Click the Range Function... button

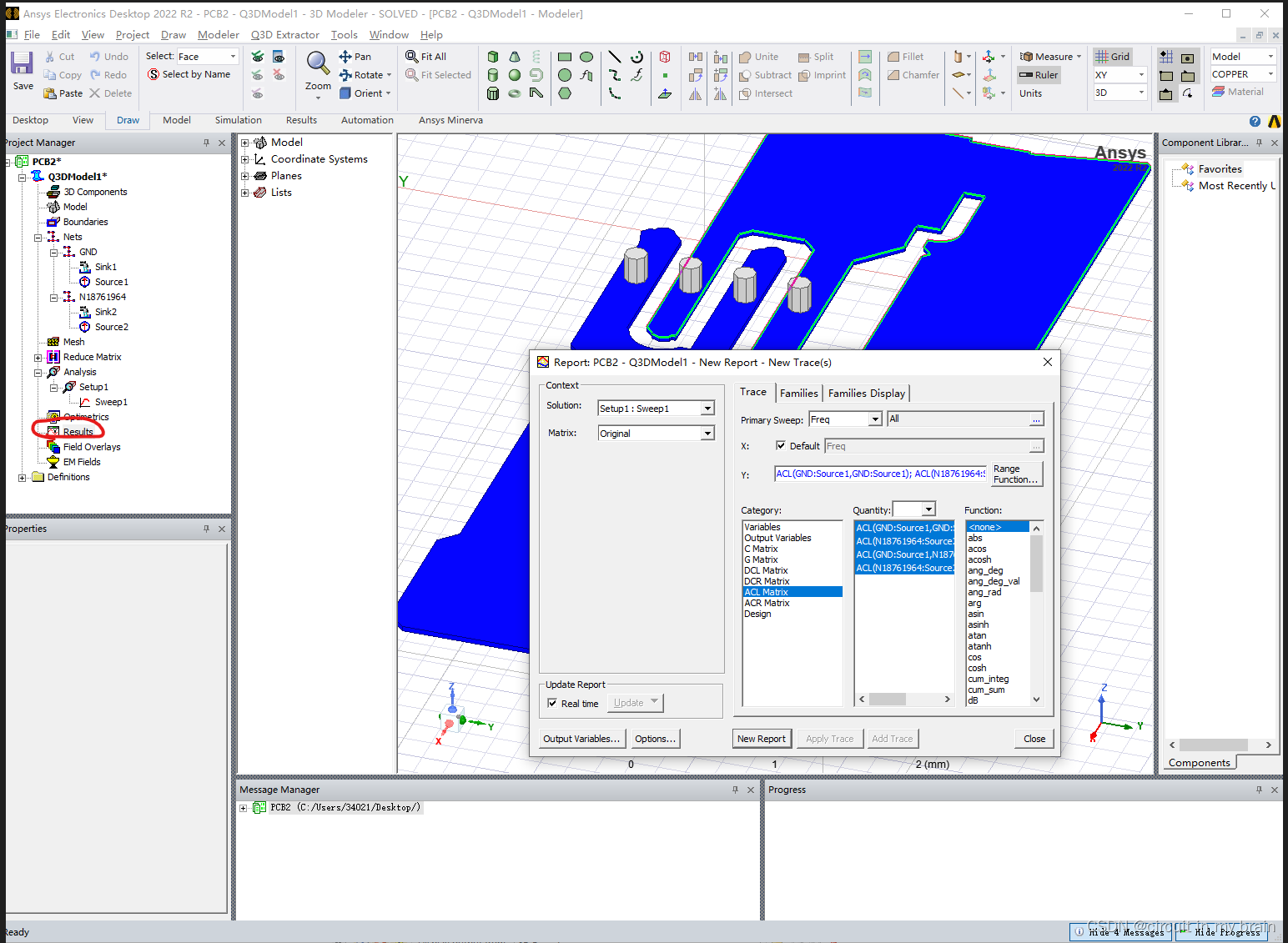[x=1016, y=474]
